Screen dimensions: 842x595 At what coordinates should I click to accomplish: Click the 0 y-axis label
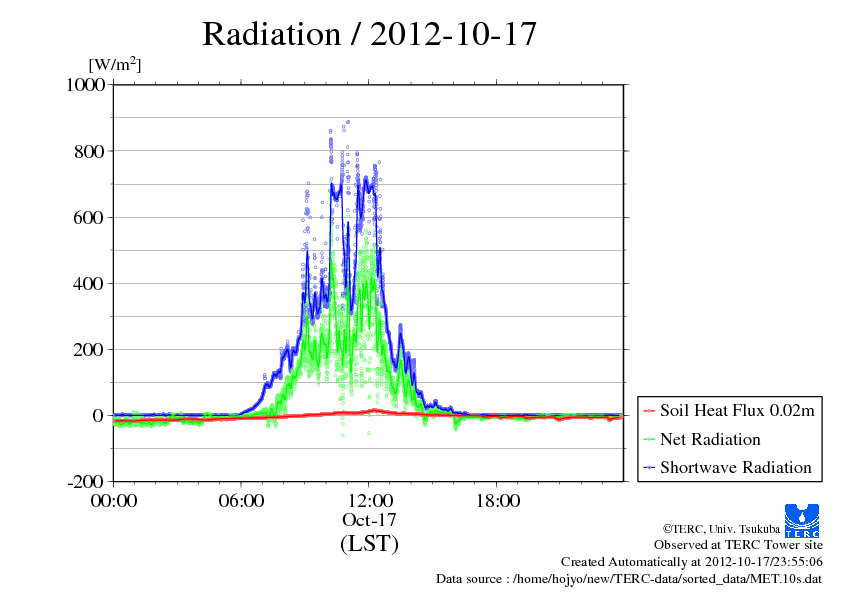click(x=98, y=416)
